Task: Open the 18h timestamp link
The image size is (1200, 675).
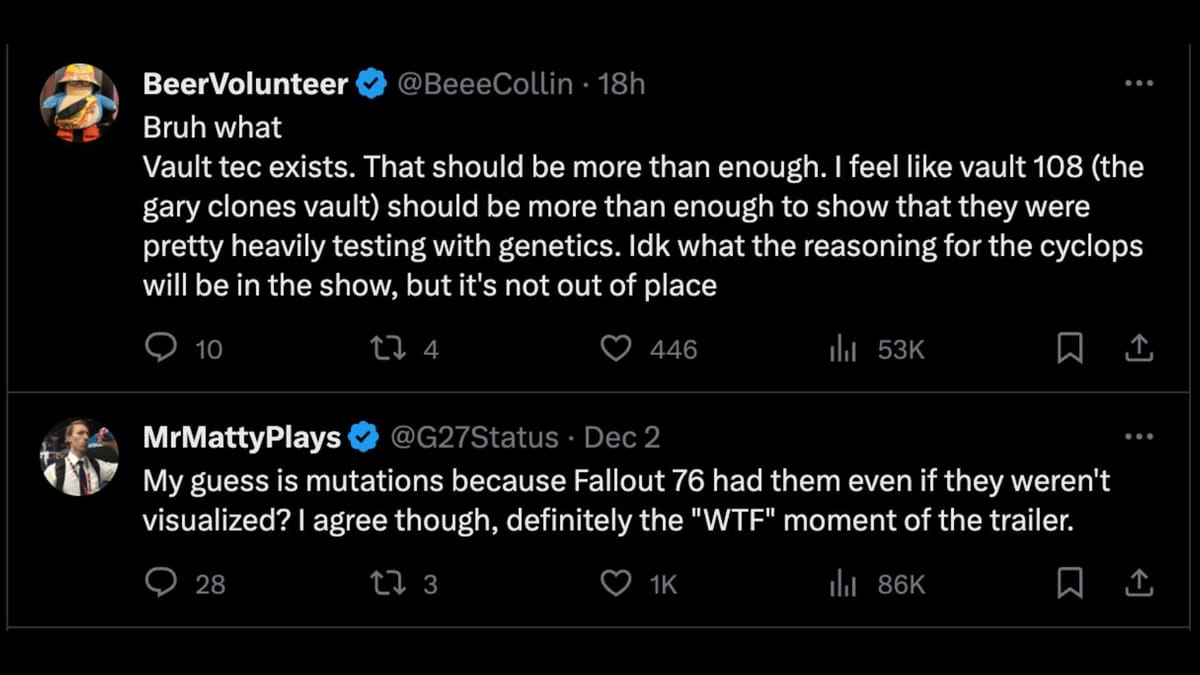Action: (621, 84)
